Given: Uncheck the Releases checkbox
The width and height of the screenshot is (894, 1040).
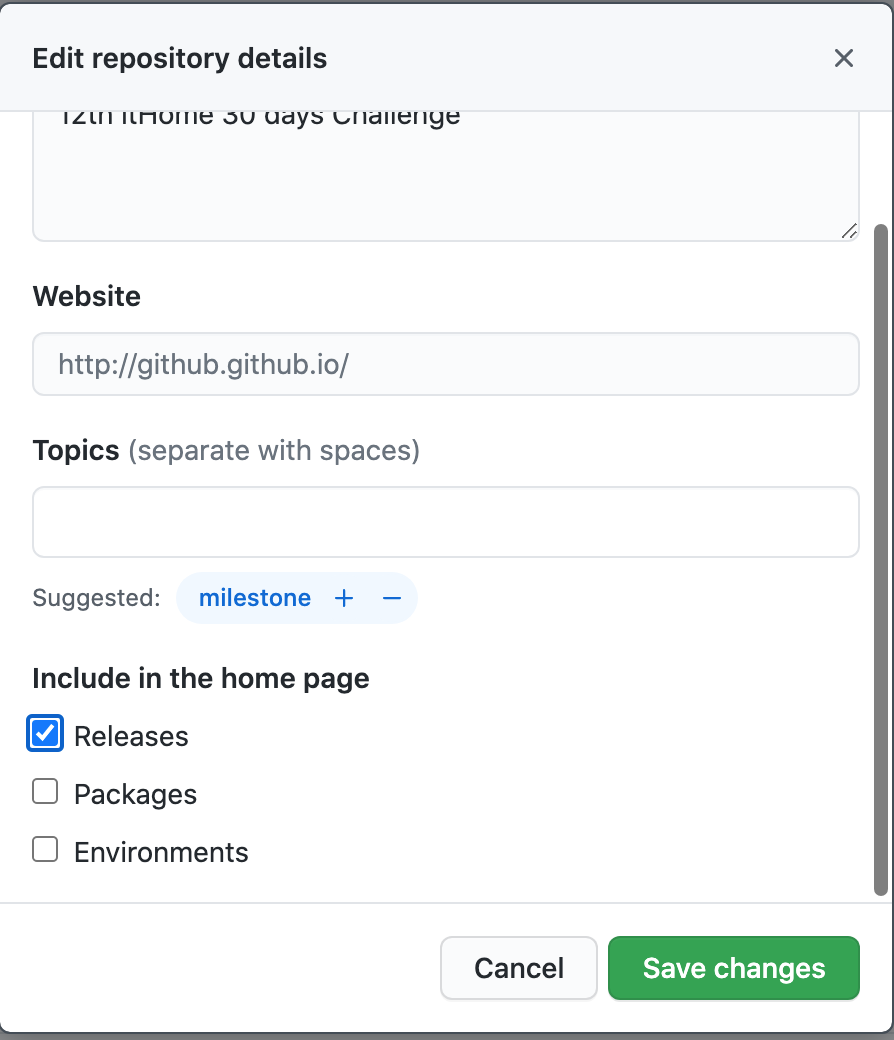Looking at the screenshot, I should 45,734.
